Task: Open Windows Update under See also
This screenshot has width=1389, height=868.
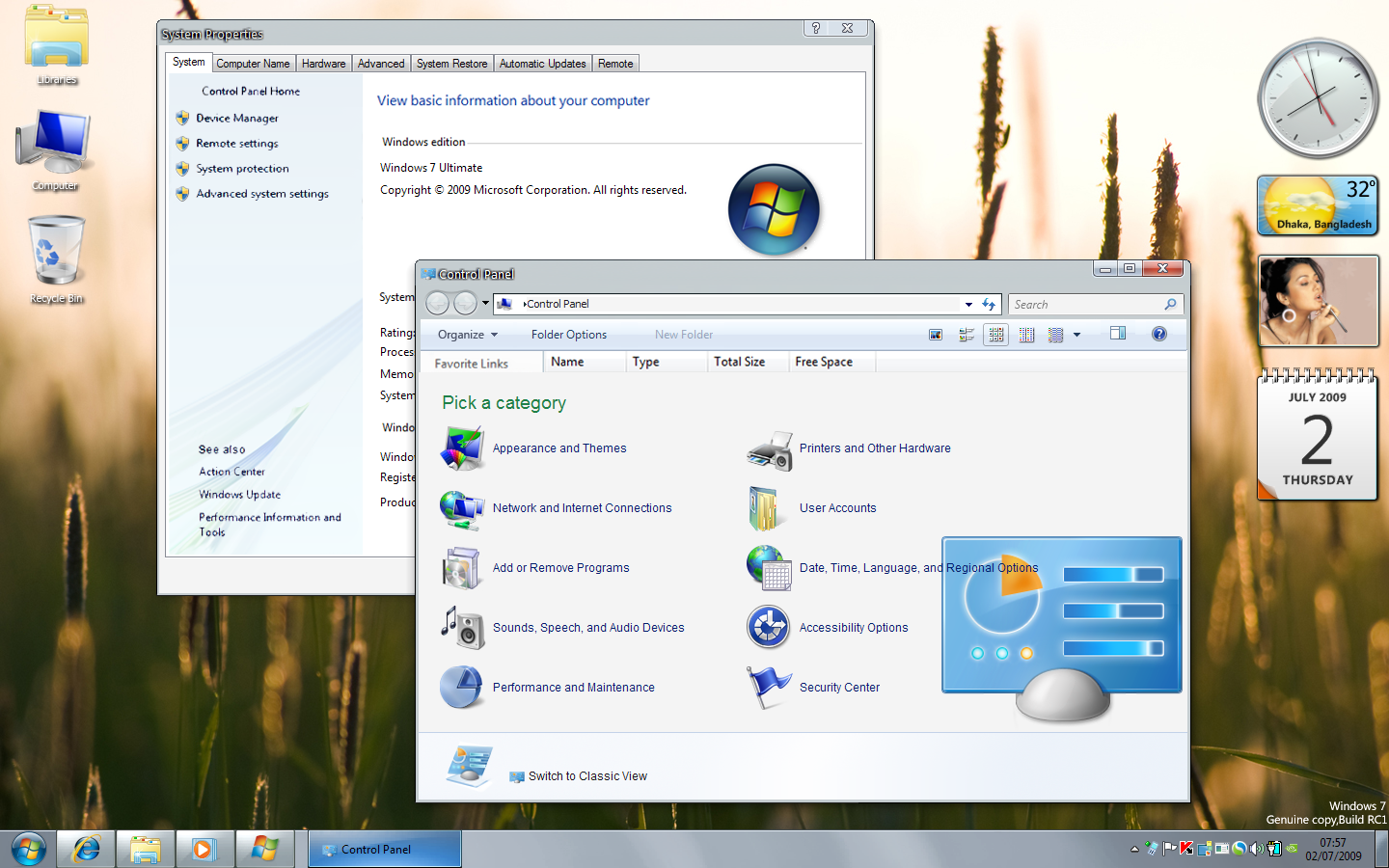Action: [240, 494]
